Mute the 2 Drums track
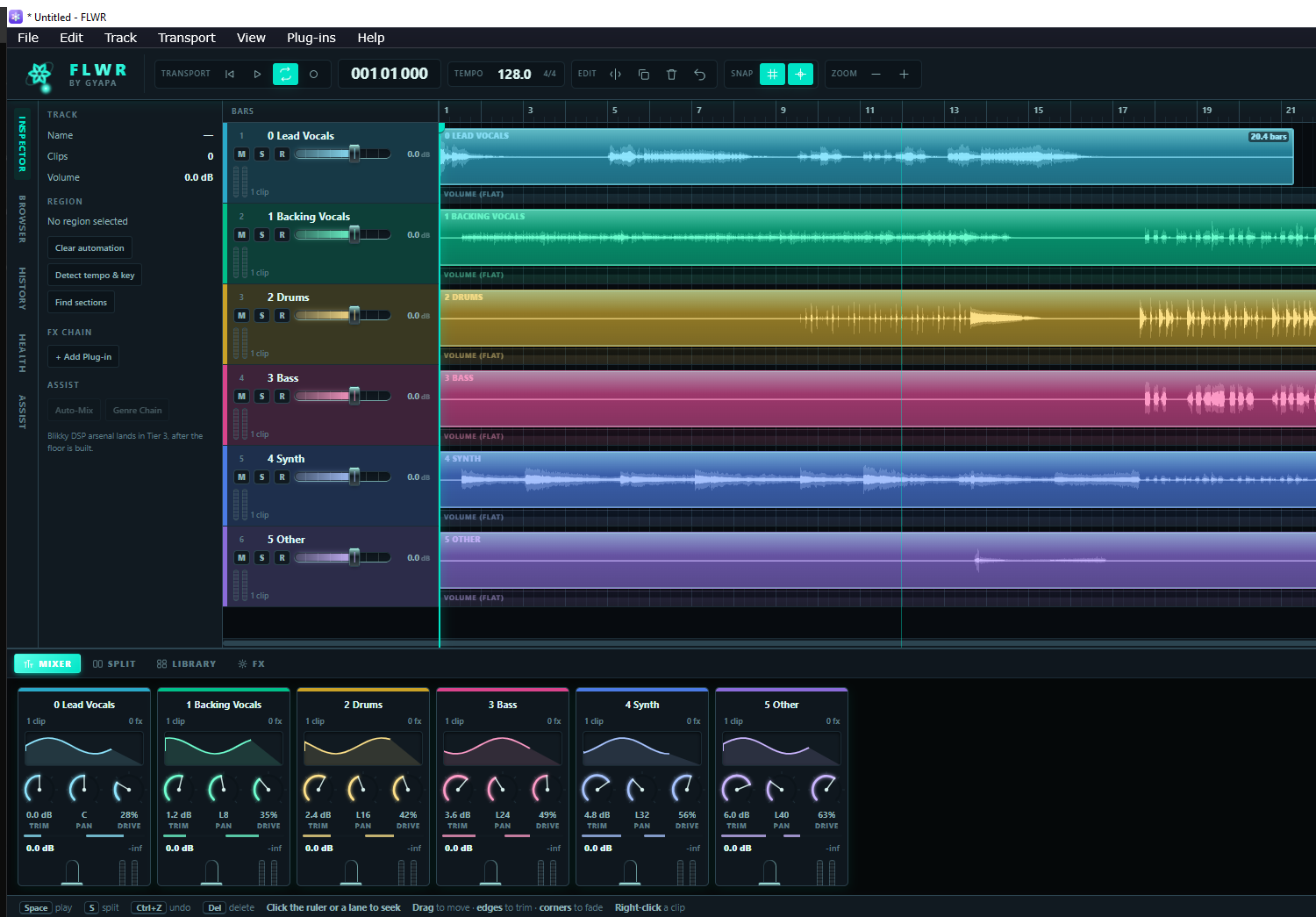 pyautogui.click(x=242, y=316)
